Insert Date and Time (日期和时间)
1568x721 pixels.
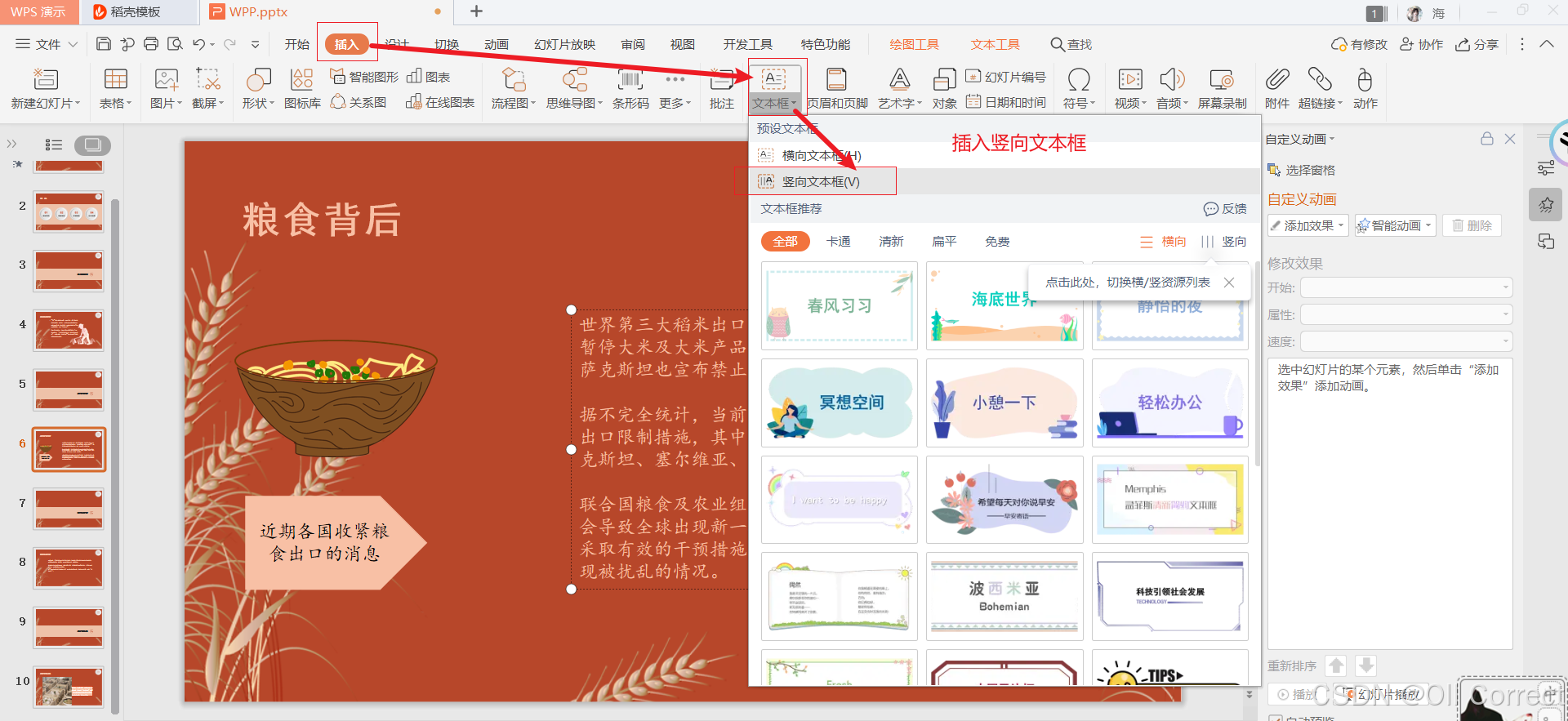coord(1005,102)
